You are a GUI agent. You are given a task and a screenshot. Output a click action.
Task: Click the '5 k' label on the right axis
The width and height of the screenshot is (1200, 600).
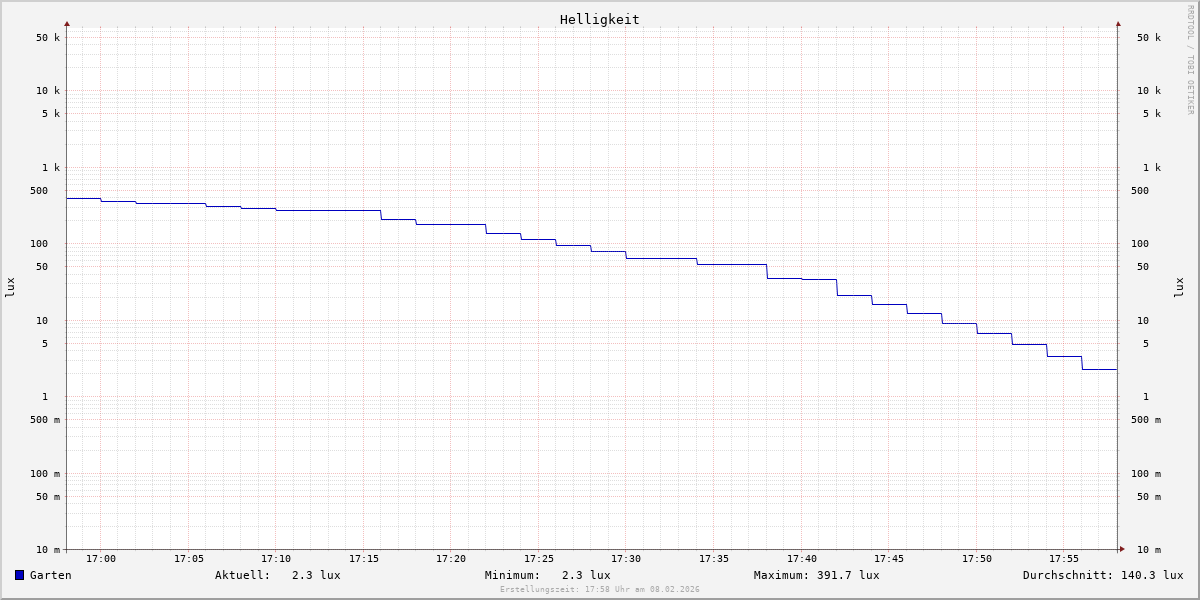point(1152,114)
